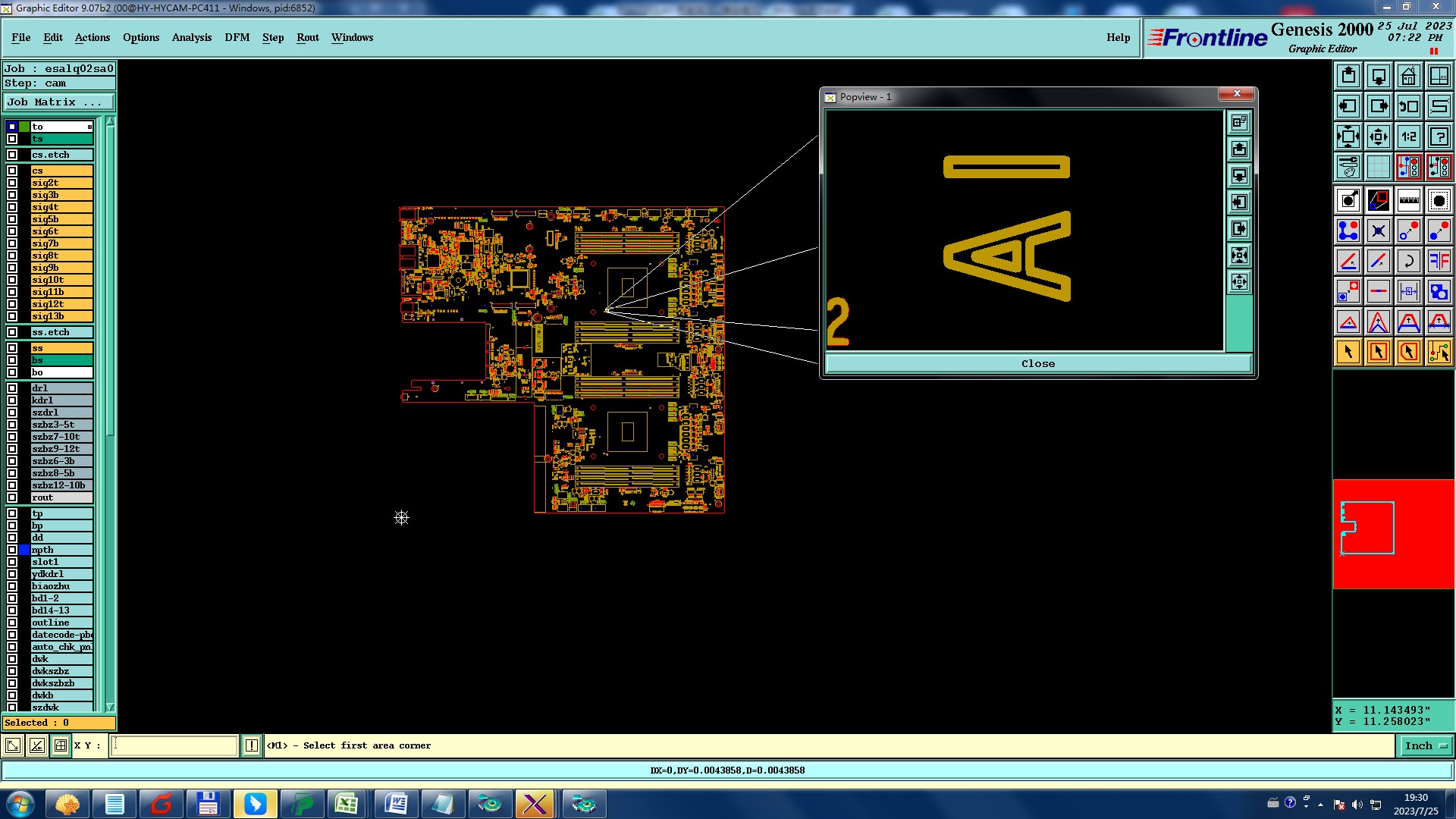1456x819 pixels.
Task: Click the Home view icon
Action: 1408,76
